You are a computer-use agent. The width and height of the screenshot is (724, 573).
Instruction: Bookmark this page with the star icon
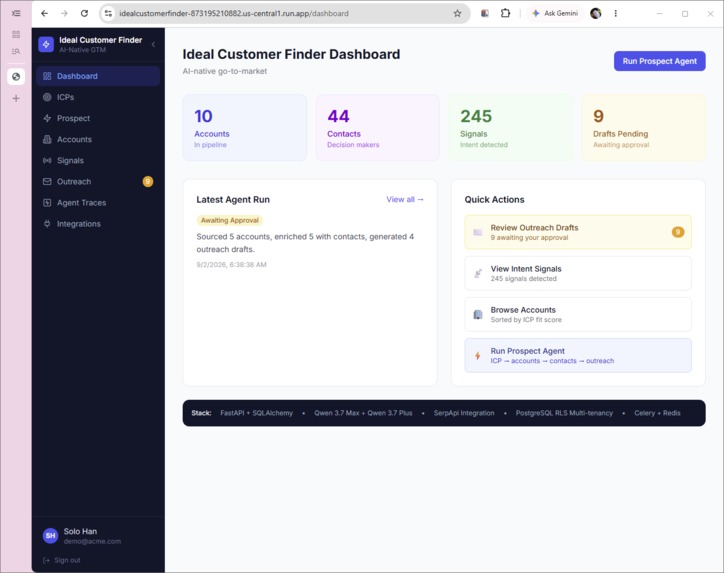[x=458, y=13]
